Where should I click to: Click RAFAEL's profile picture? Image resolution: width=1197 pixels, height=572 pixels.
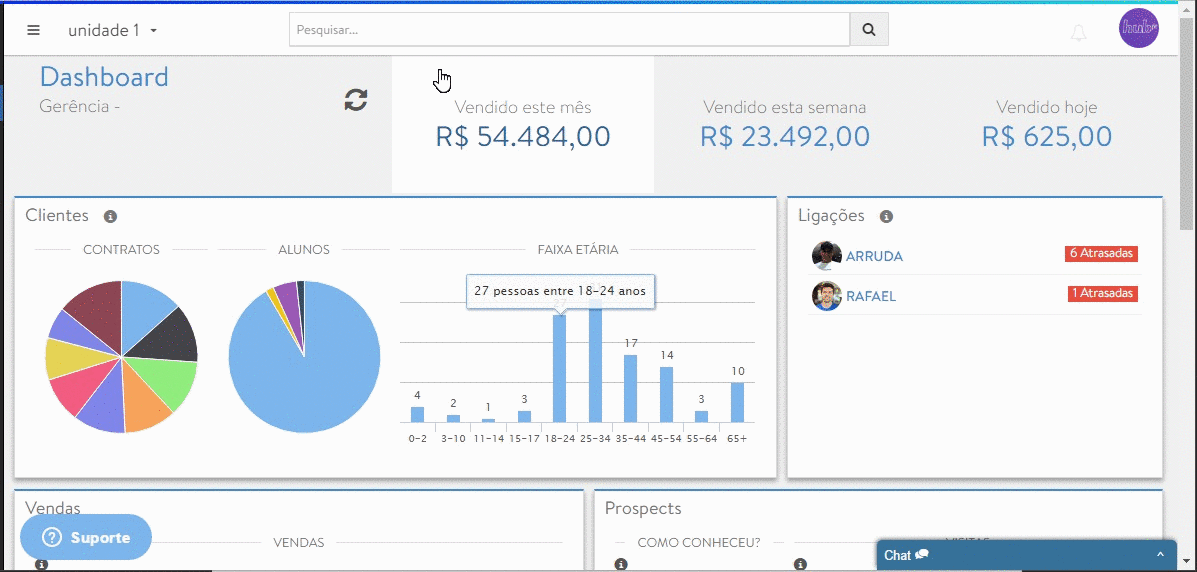(827, 296)
